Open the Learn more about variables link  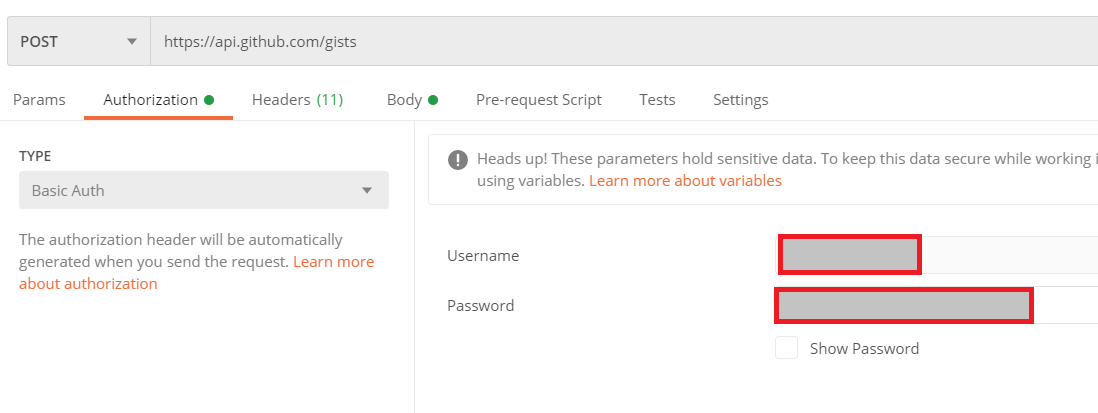click(685, 181)
